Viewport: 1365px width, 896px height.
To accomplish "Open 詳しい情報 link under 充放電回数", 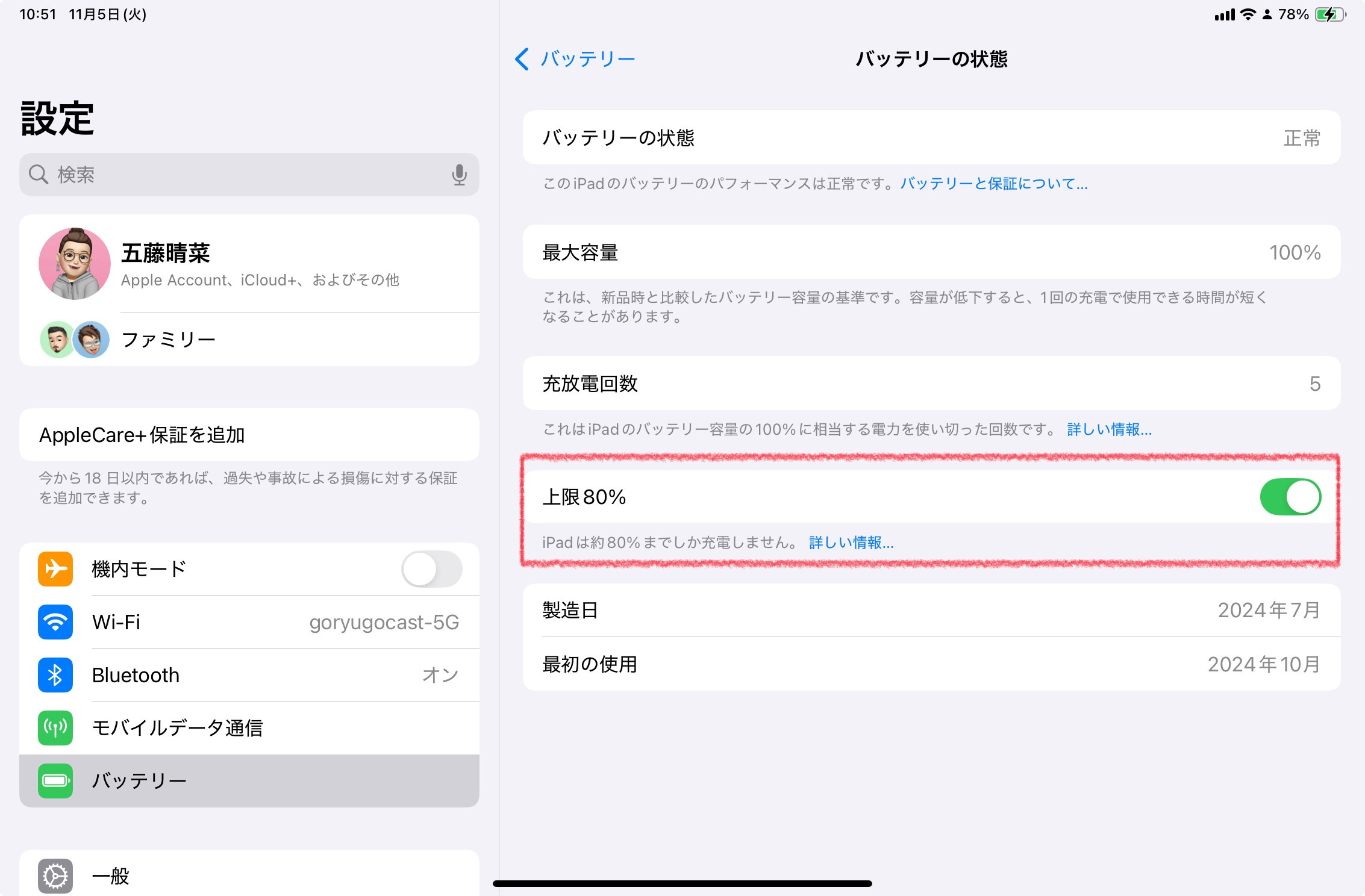I will click(1108, 430).
